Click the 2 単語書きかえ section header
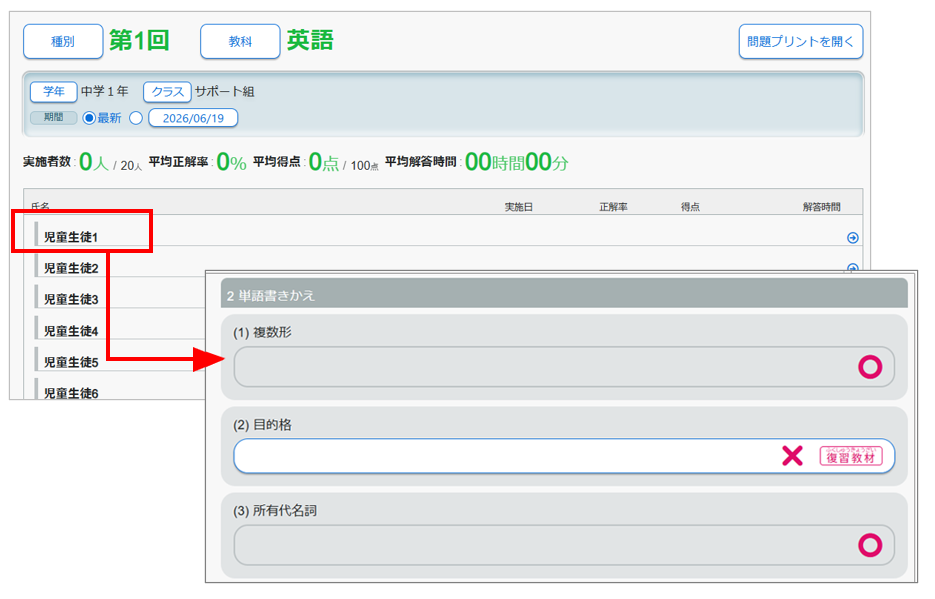This screenshot has width=935, height=599. [564, 295]
